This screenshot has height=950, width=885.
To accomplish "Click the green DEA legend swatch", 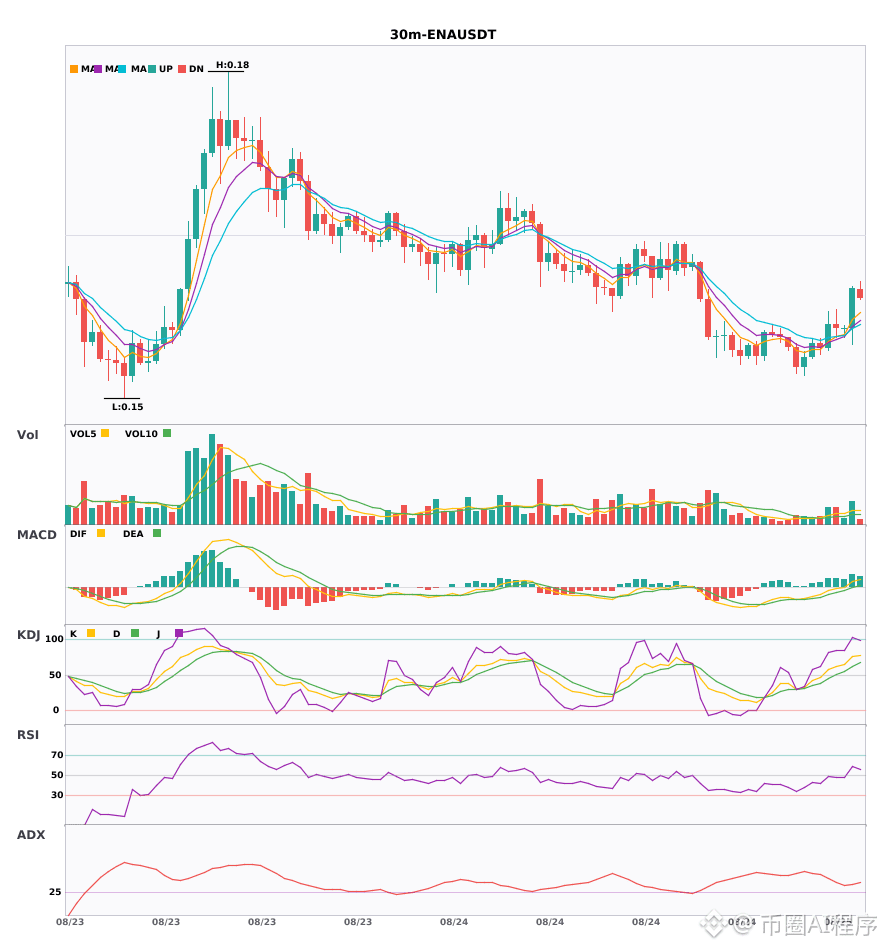I will pyautogui.click(x=157, y=533).
